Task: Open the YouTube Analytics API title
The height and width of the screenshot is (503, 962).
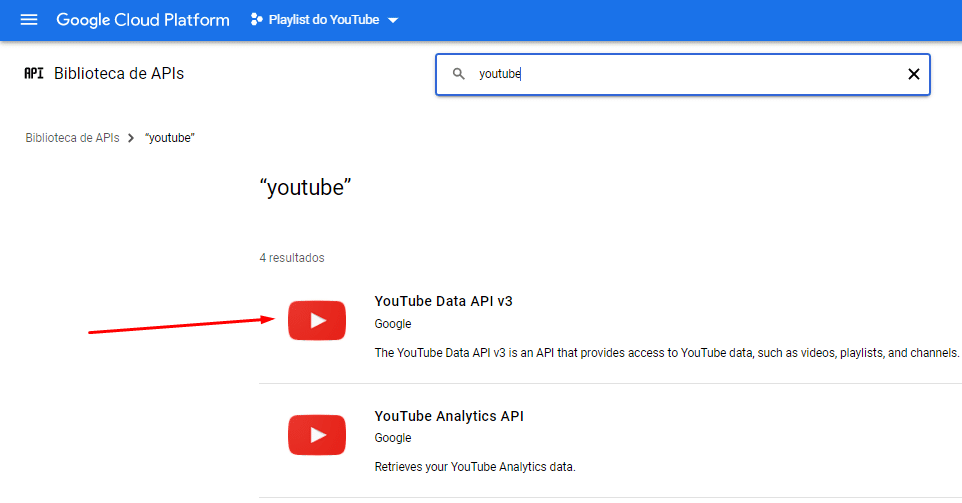Action: pyautogui.click(x=448, y=416)
